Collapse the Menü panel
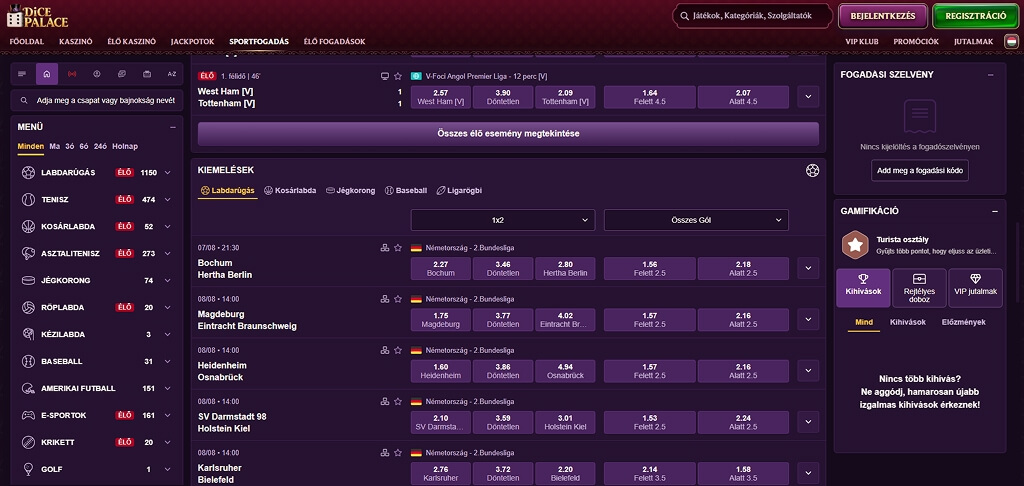The image size is (1024, 486). coord(172,127)
